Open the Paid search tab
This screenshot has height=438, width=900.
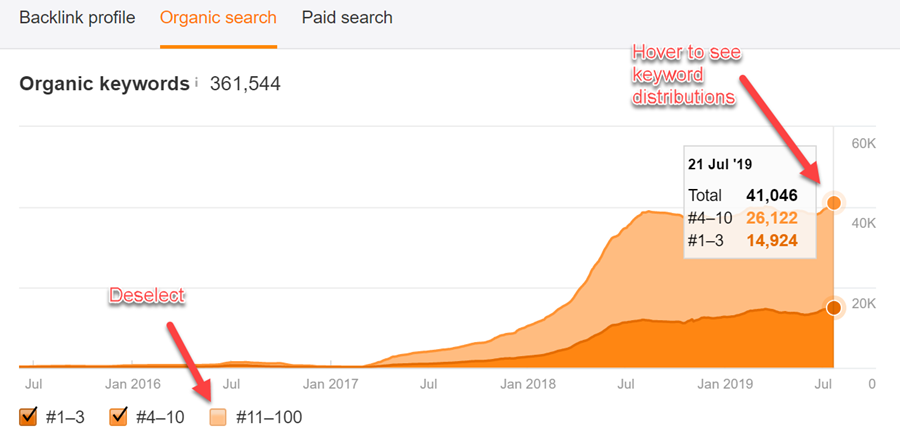pos(347,18)
